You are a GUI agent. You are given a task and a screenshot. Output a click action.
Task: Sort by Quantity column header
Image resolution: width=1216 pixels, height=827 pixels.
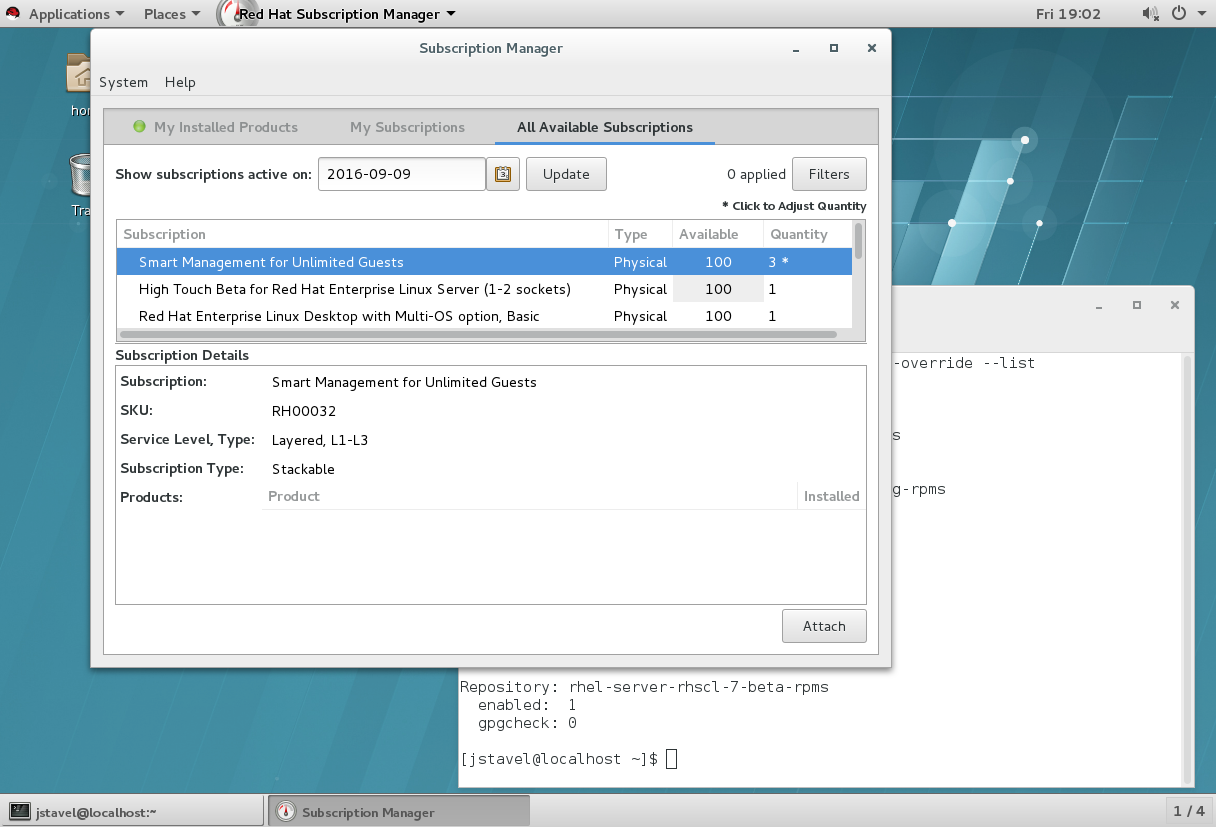coord(808,234)
